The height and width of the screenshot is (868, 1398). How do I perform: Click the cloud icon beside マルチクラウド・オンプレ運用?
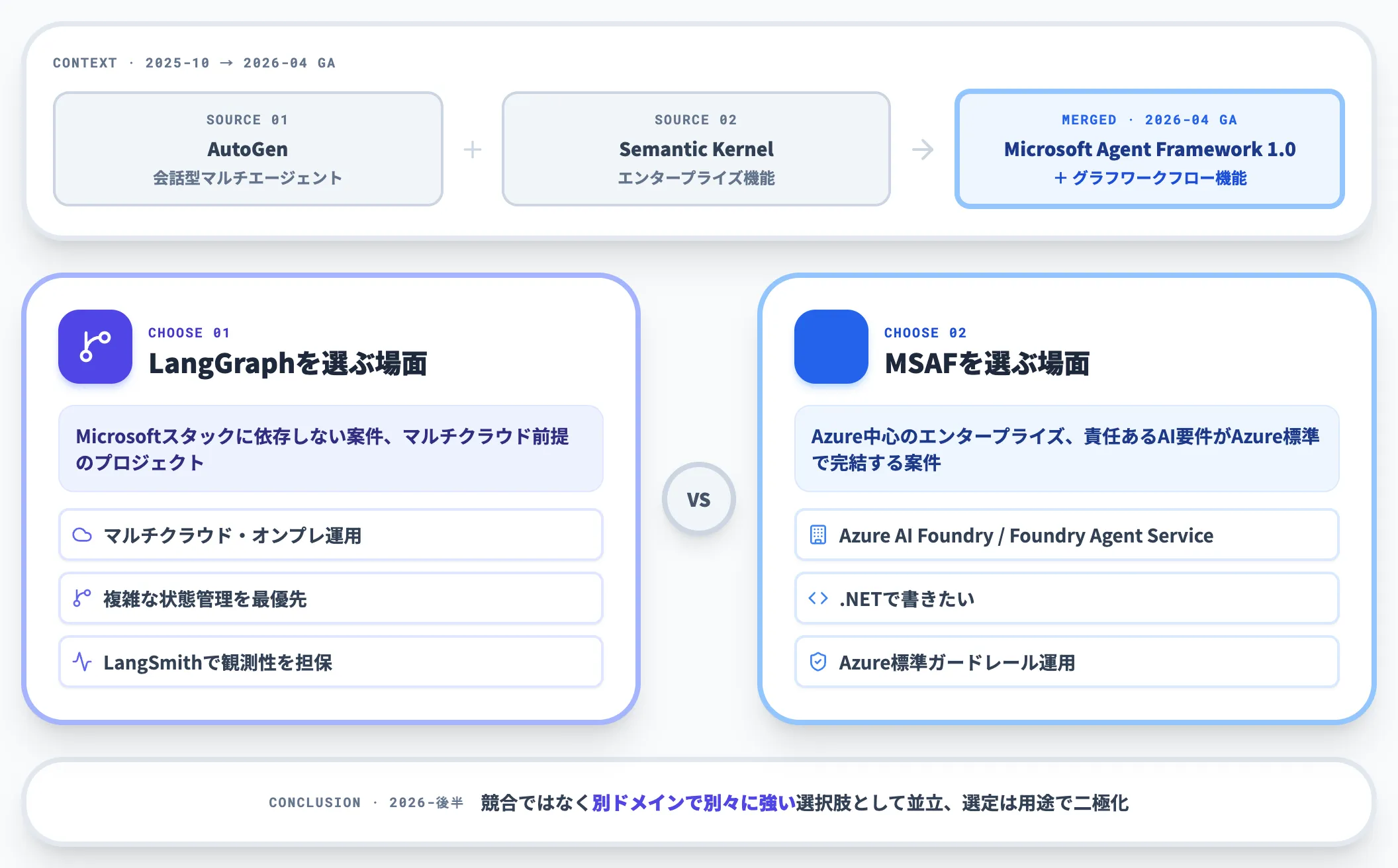[x=82, y=535]
